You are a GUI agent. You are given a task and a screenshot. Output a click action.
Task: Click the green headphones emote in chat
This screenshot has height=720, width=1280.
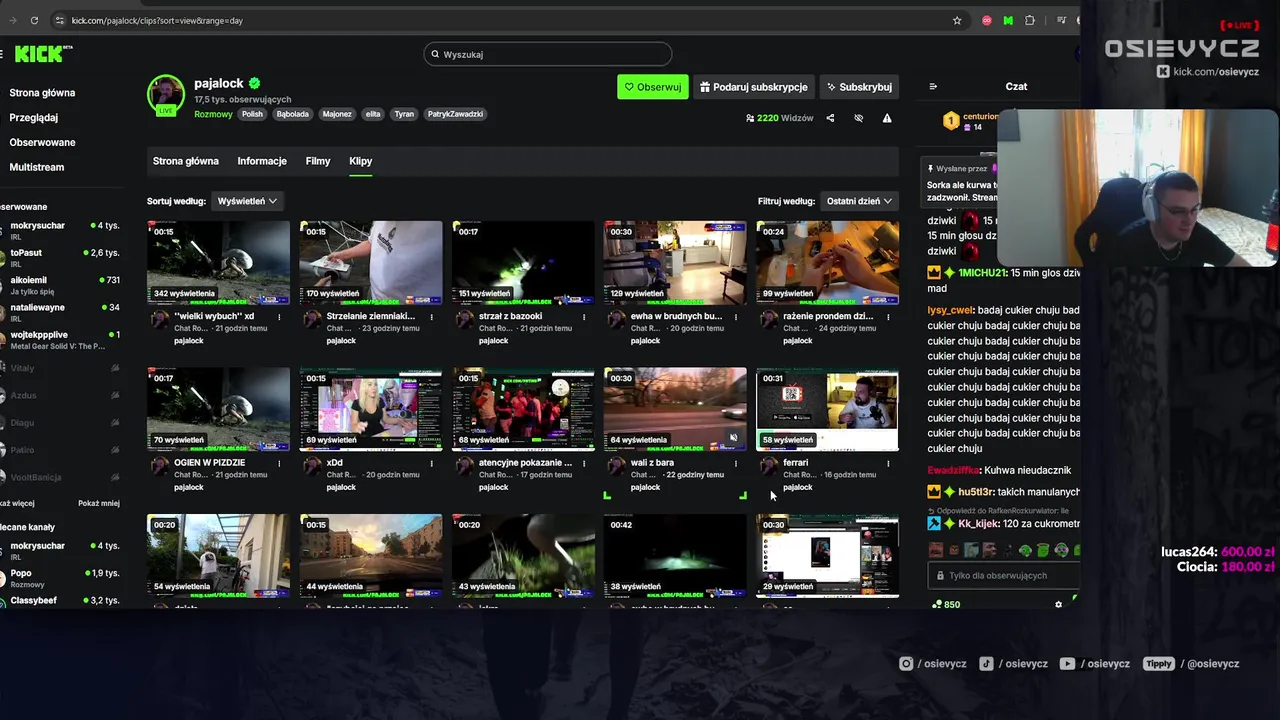coord(1062,550)
